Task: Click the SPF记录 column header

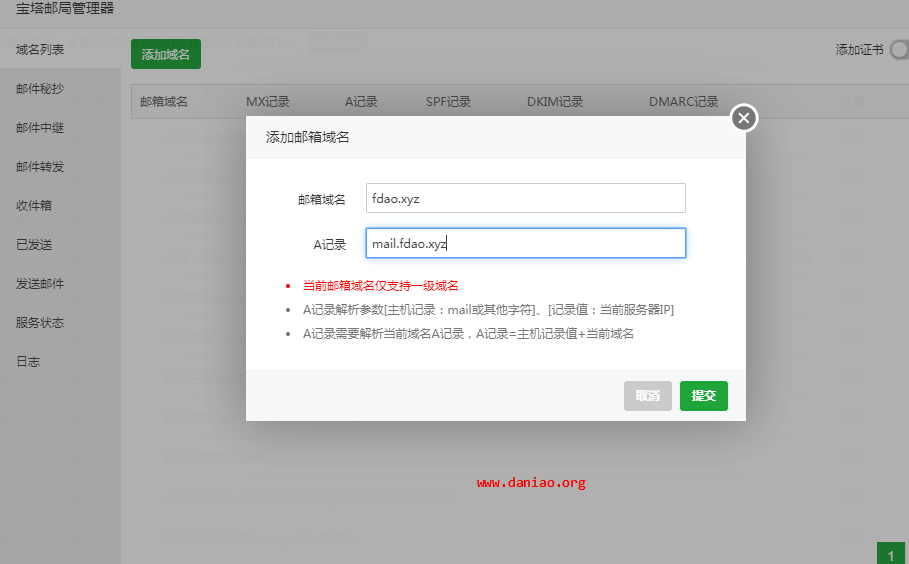Action: pyautogui.click(x=448, y=101)
